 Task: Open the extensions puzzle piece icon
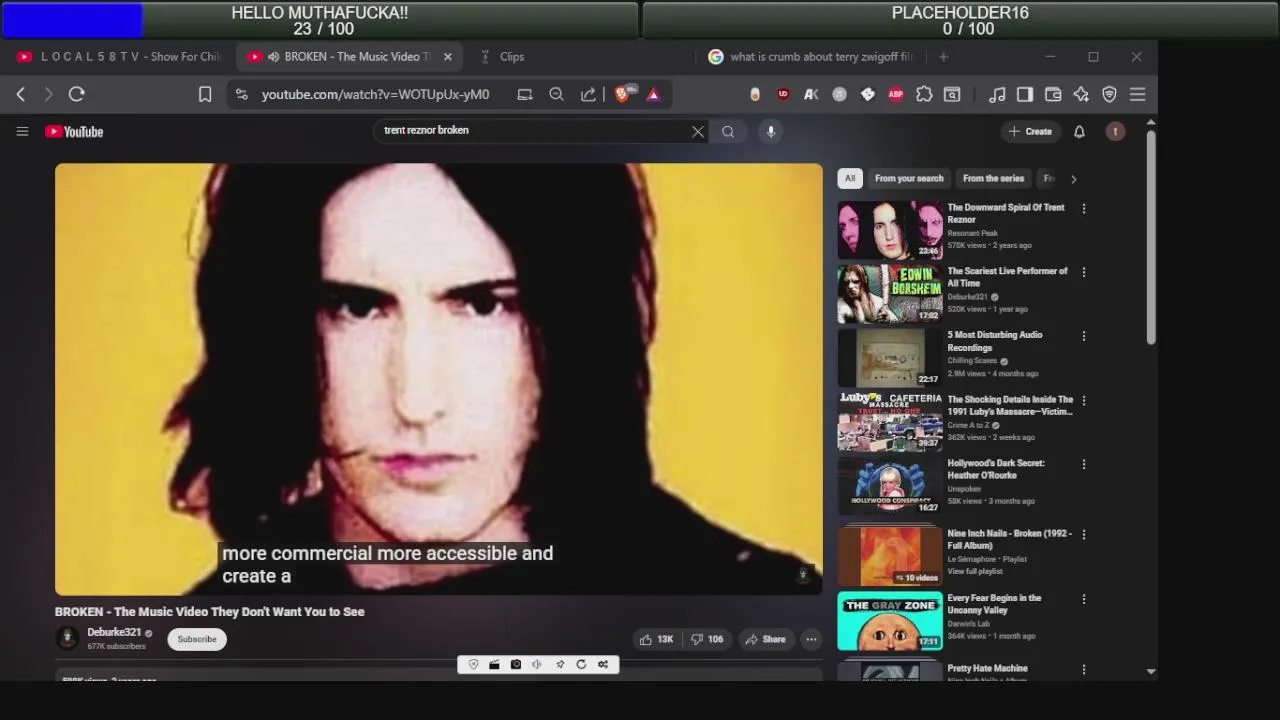(924, 94)
